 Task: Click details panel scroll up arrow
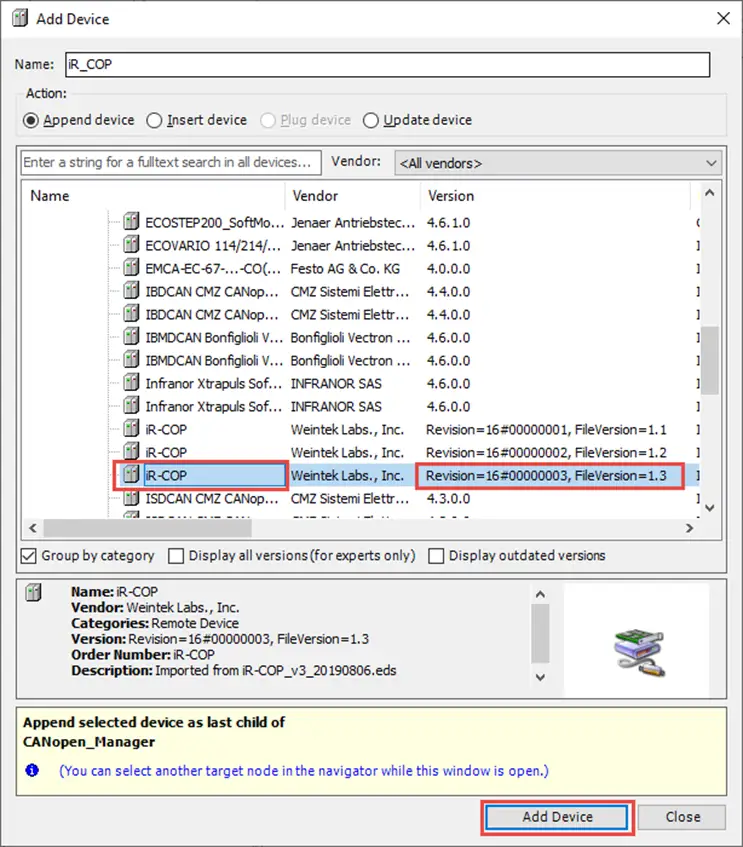pos(540,595)
